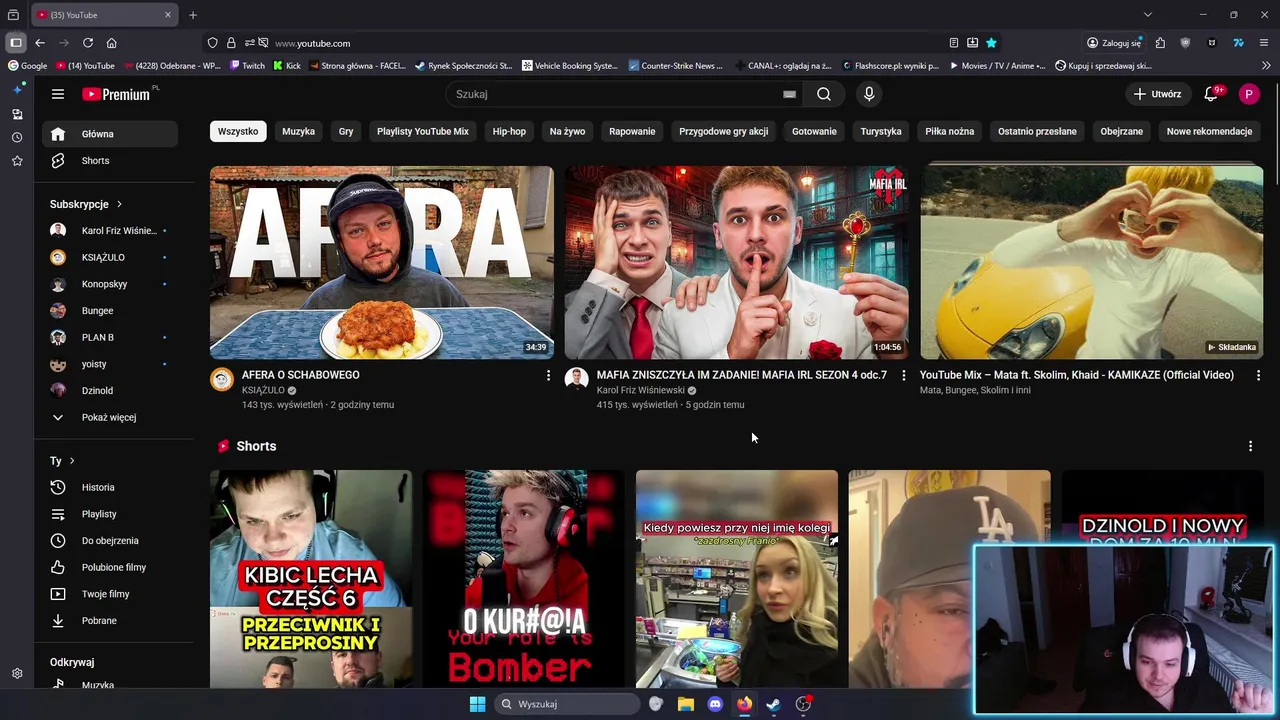Open the MAFIA IRL video thumbnail
The width and height of the screenshot is (1280, 720).
tap(737, 262)
